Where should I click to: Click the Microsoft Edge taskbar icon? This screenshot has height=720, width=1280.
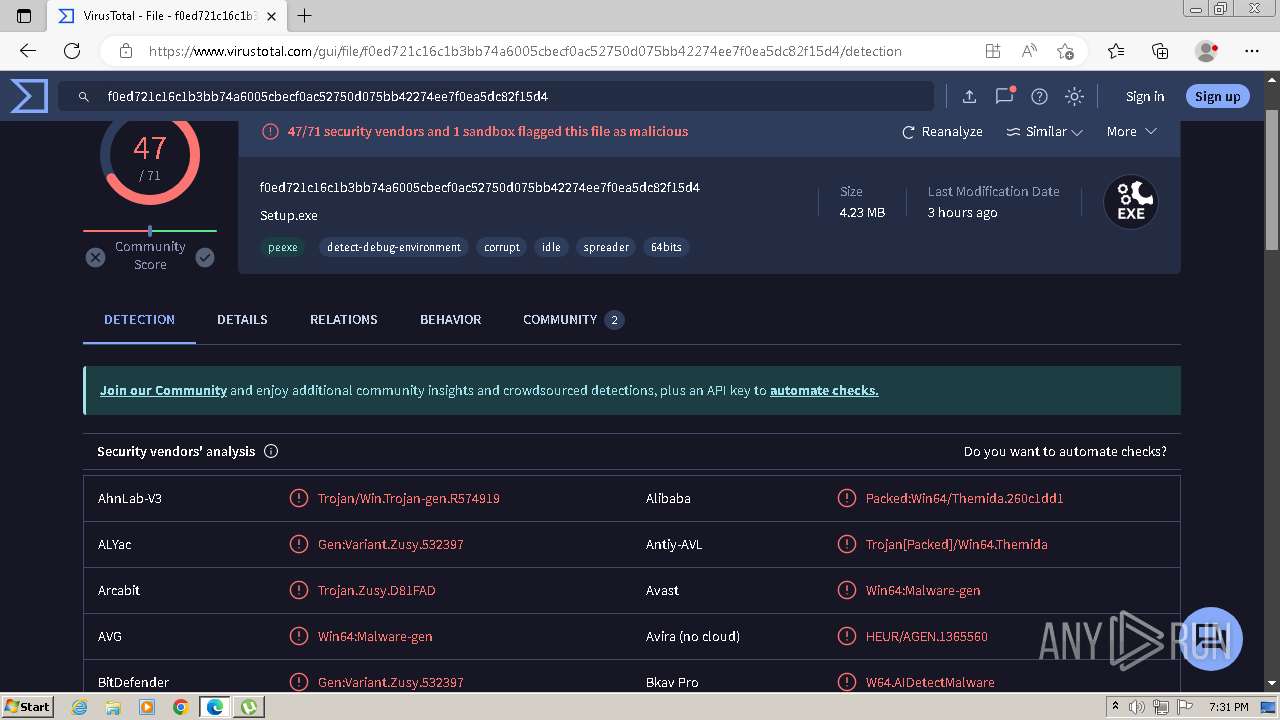coord(214,707)
